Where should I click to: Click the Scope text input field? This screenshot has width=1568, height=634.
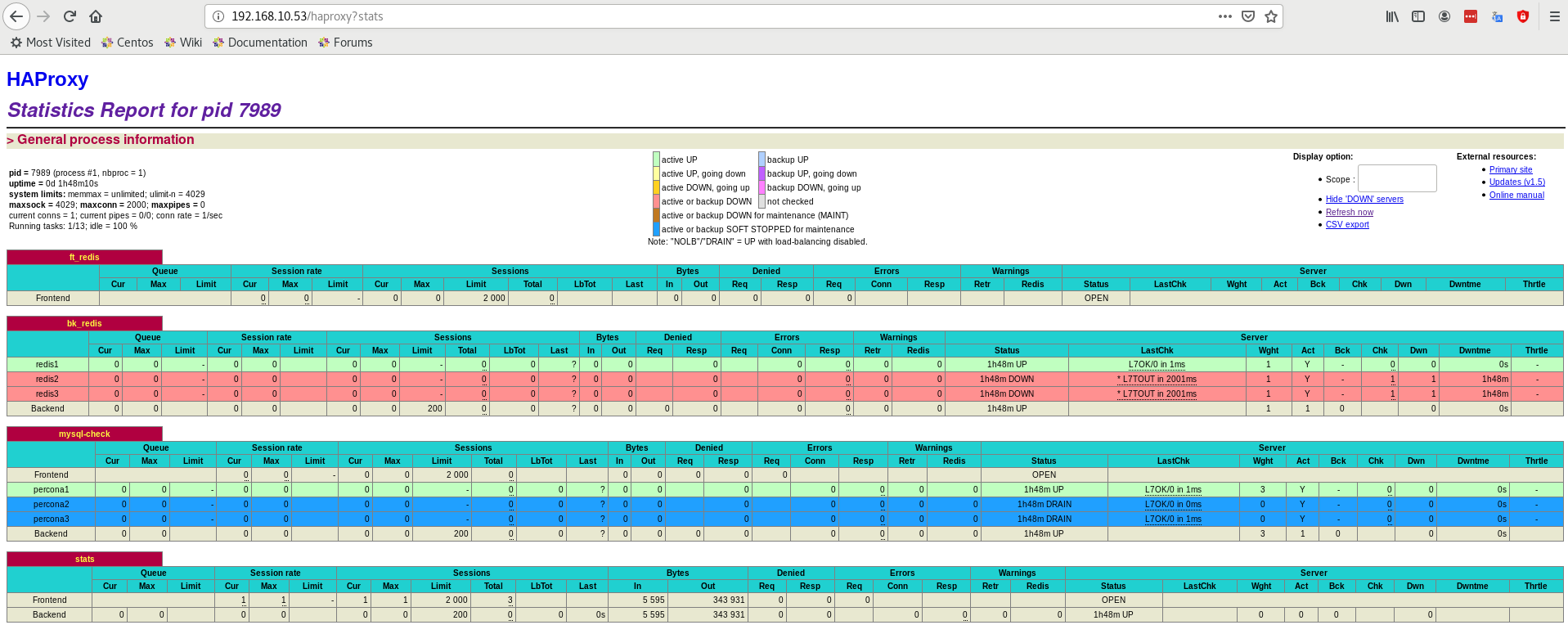(x=1397, y=178)
